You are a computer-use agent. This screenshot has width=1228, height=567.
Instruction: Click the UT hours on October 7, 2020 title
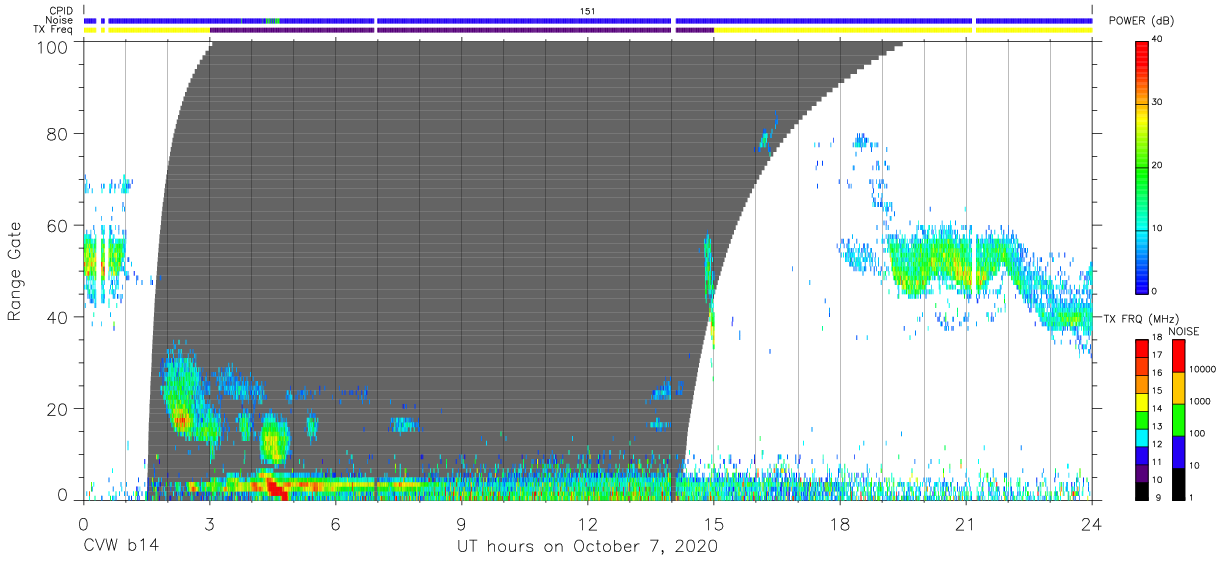pyautogui.click(x=587, y=546)
